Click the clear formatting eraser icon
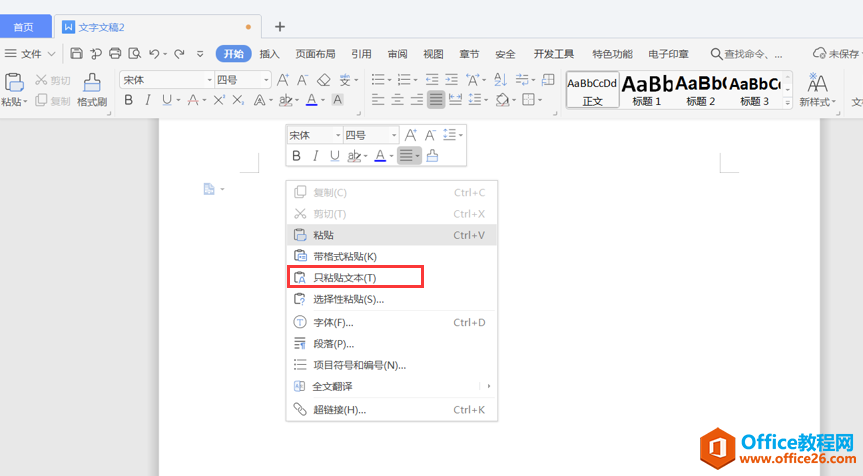The height and width of the screenshot is (476, 863). tap(323, 80)
